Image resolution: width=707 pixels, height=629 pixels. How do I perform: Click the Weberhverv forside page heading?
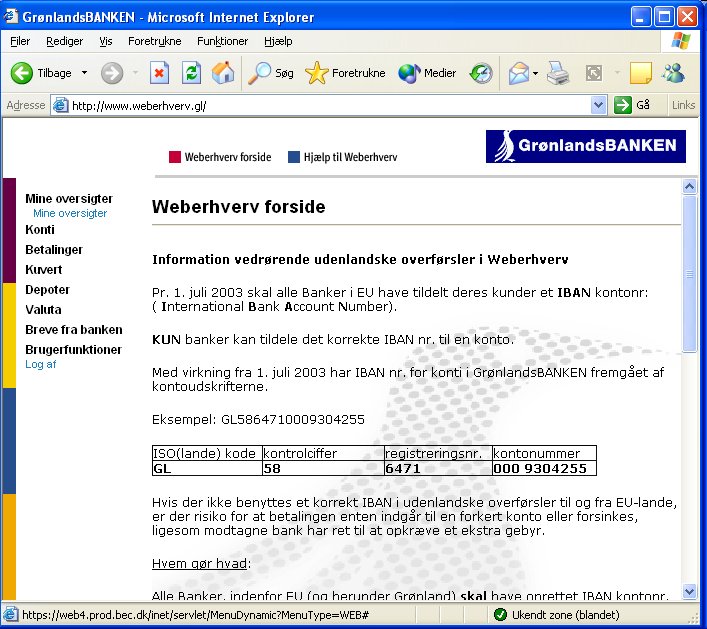tap(239, 207)
